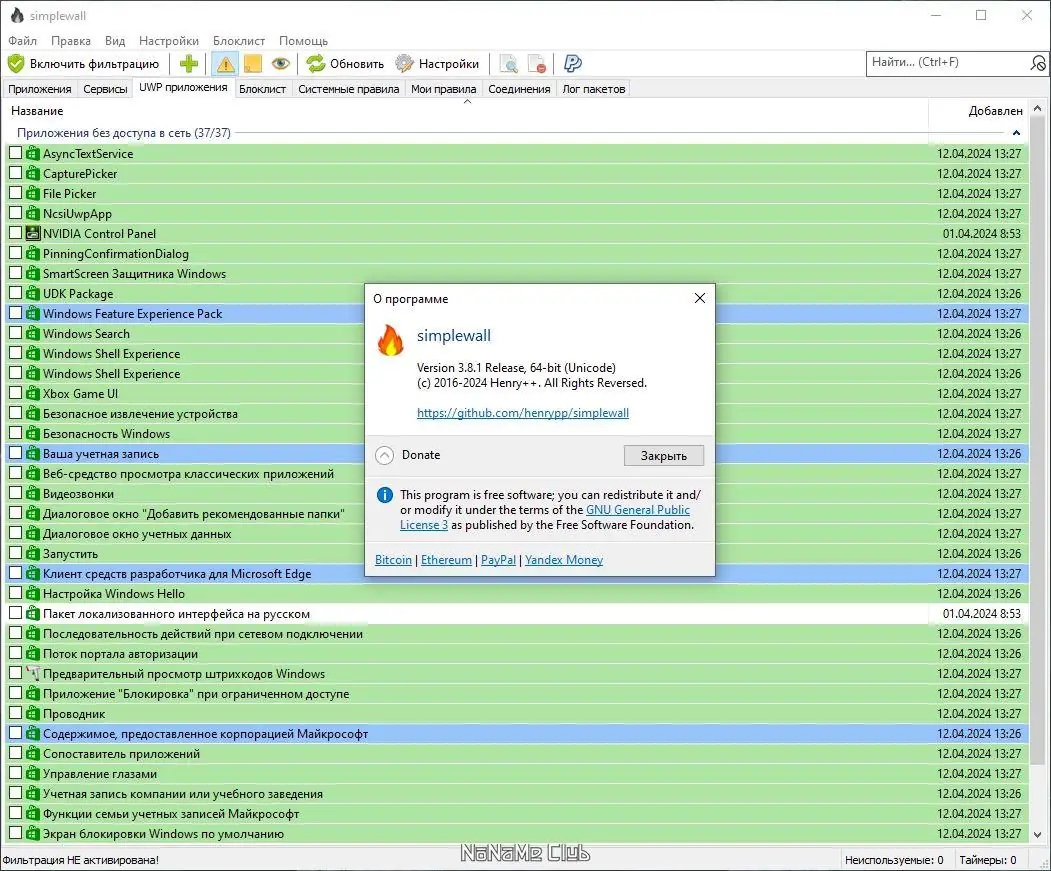Check the Экран блокировки Windows по умолчанию checkbox
1051x871 pixels.
[15, 833]
